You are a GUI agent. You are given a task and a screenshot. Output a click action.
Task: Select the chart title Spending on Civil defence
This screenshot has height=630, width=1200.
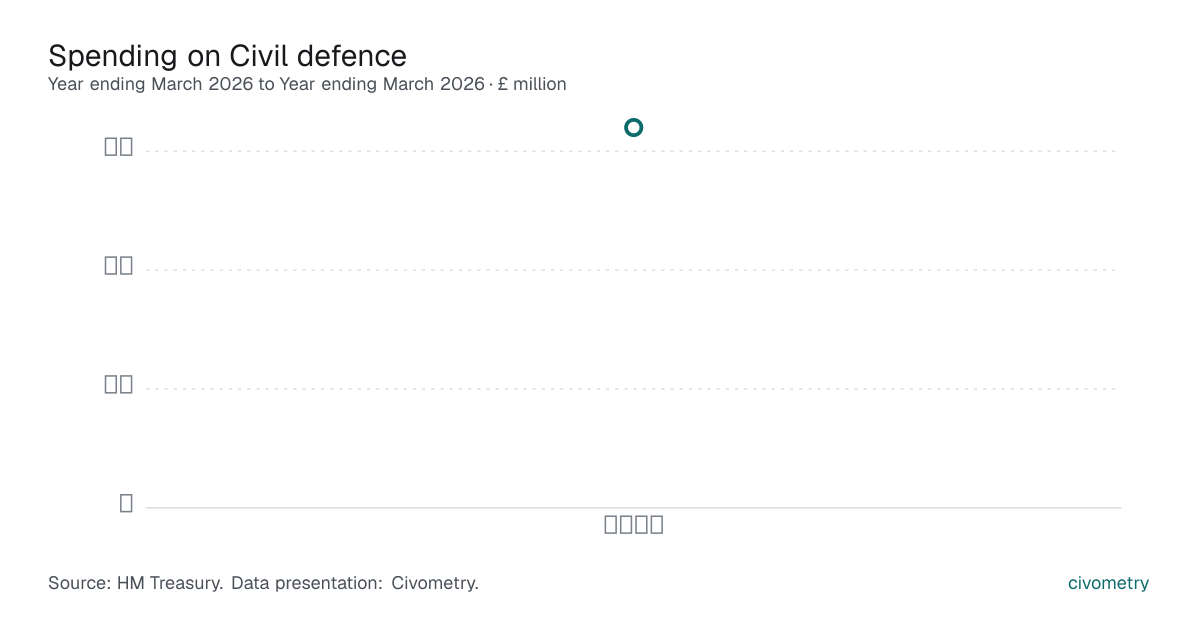(x=228, y=55)
